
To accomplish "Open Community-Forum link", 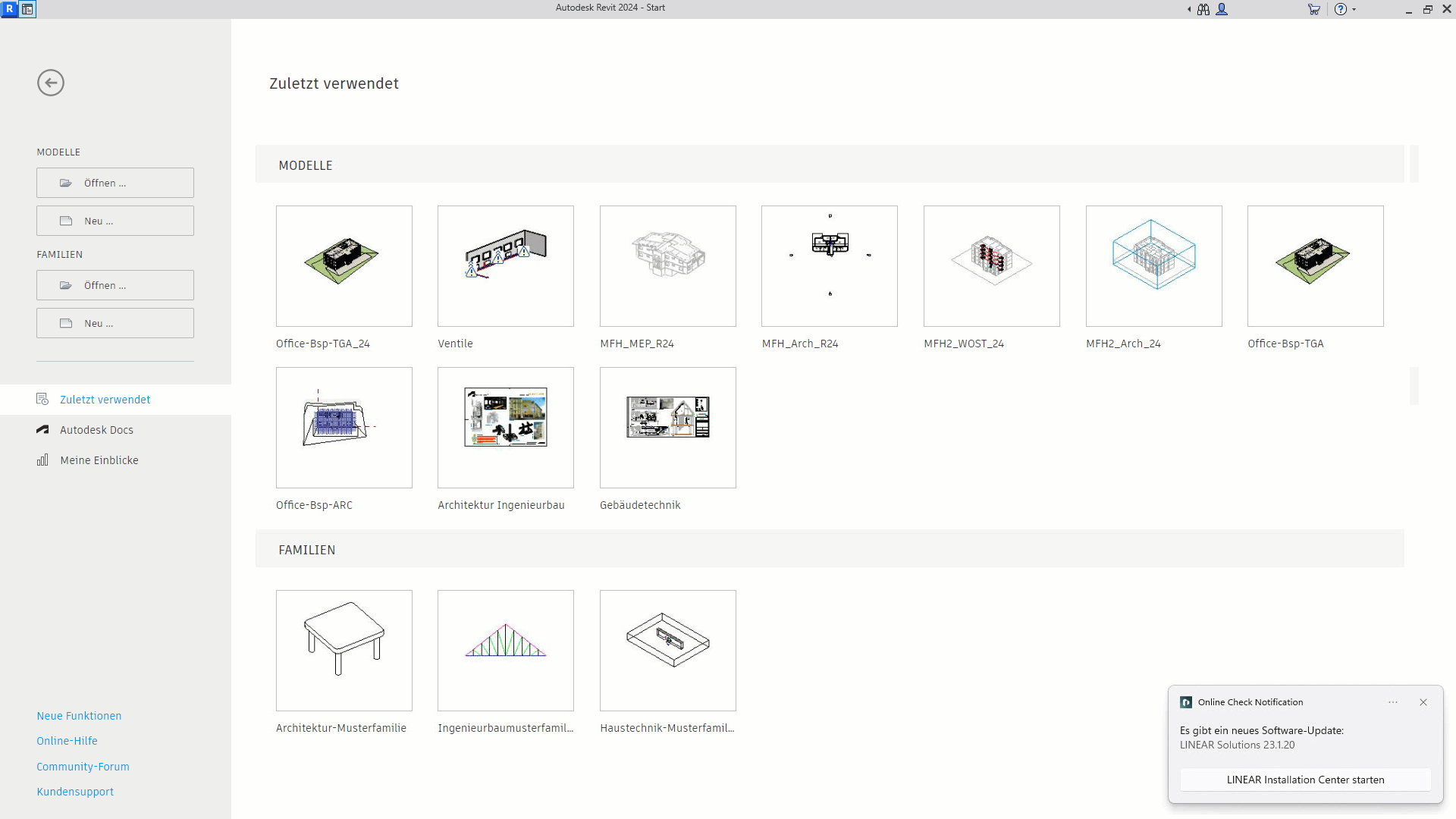I will 83,767.
